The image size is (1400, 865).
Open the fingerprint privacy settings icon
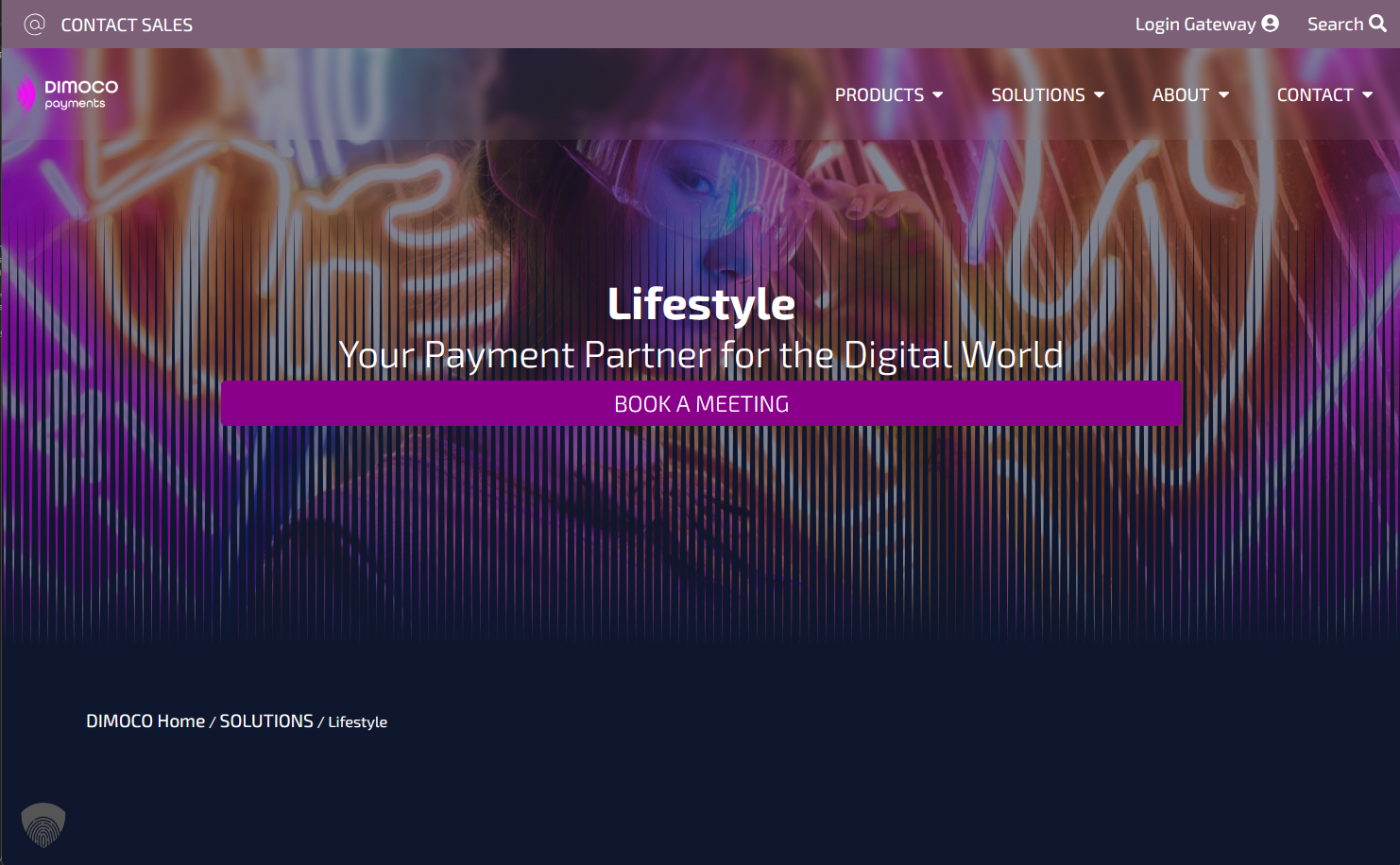(43, 825)
